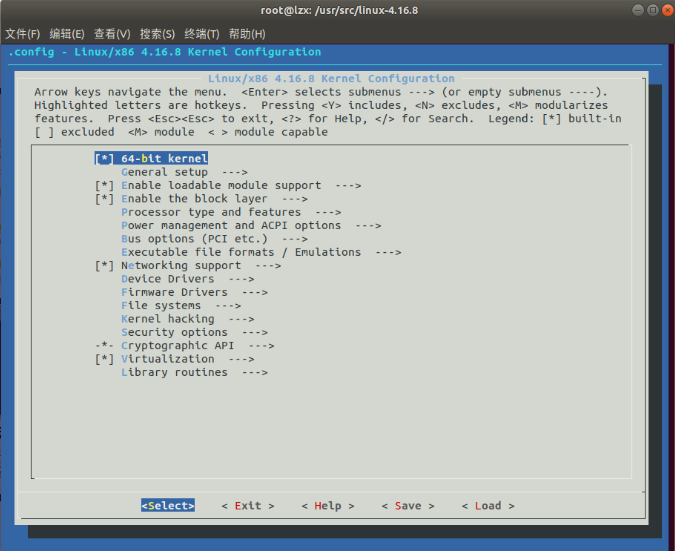Image resolution: width=675 pixels, height=551 pixels.
Task: Expand Processor type and features arrow
Action: (328, 212)
